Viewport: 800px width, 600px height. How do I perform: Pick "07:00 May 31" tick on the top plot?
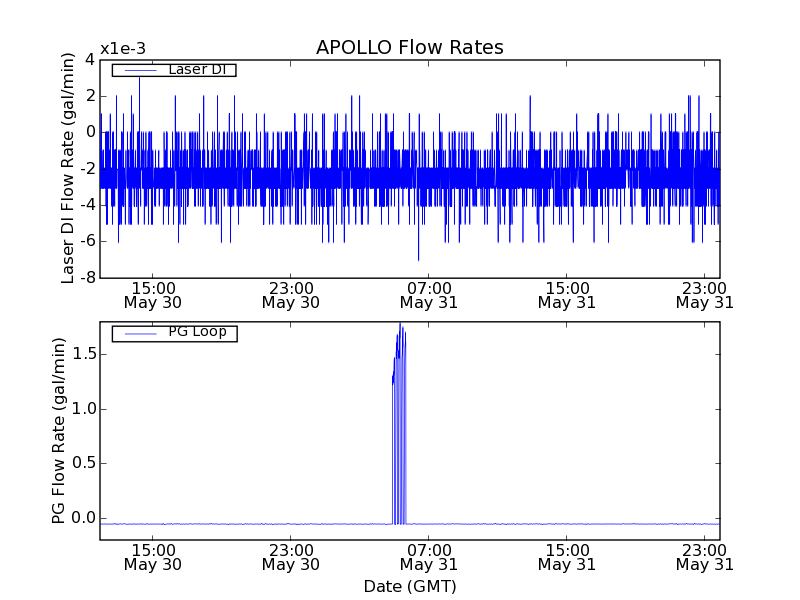pyautogui.click(x=428, y=294)
